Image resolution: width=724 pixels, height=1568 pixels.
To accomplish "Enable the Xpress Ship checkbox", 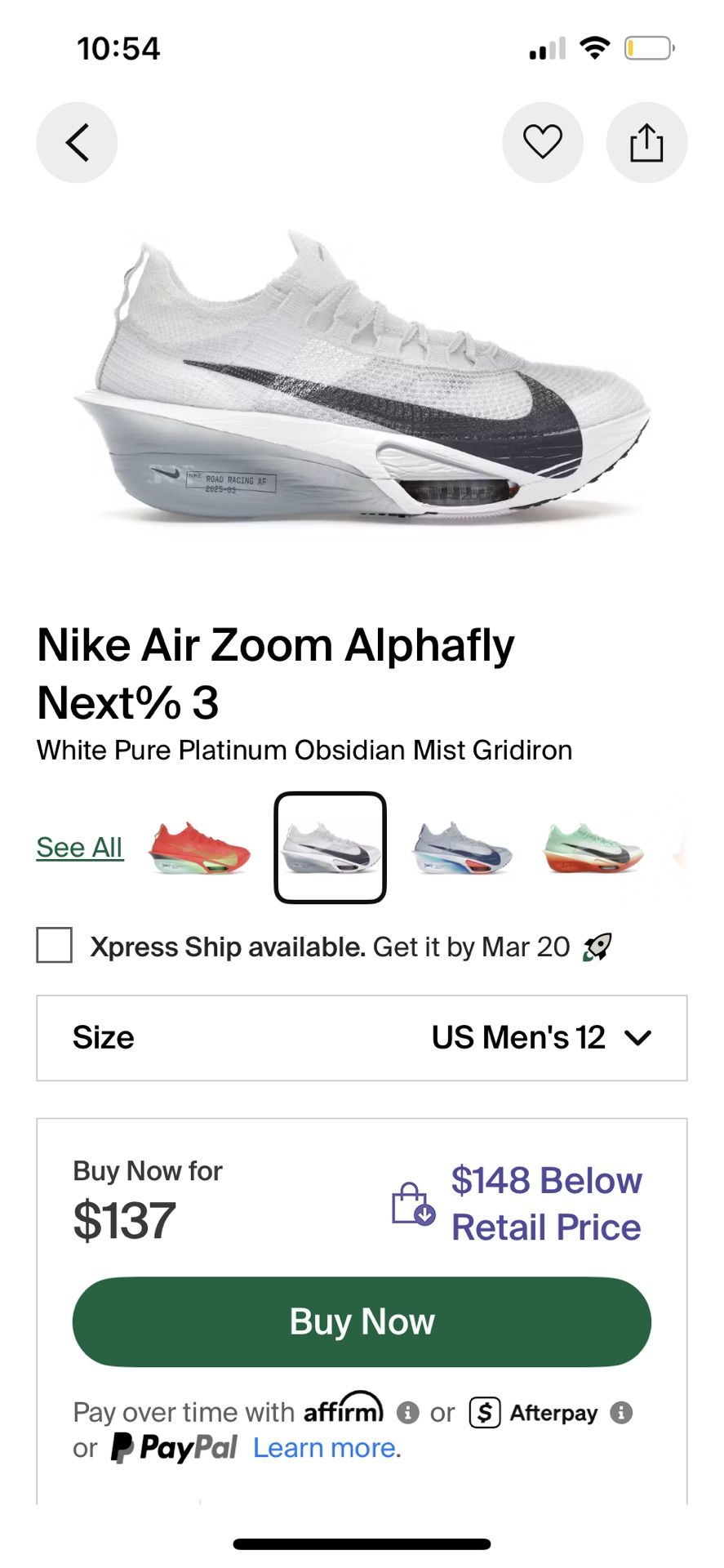I will (x=55, y=946).
